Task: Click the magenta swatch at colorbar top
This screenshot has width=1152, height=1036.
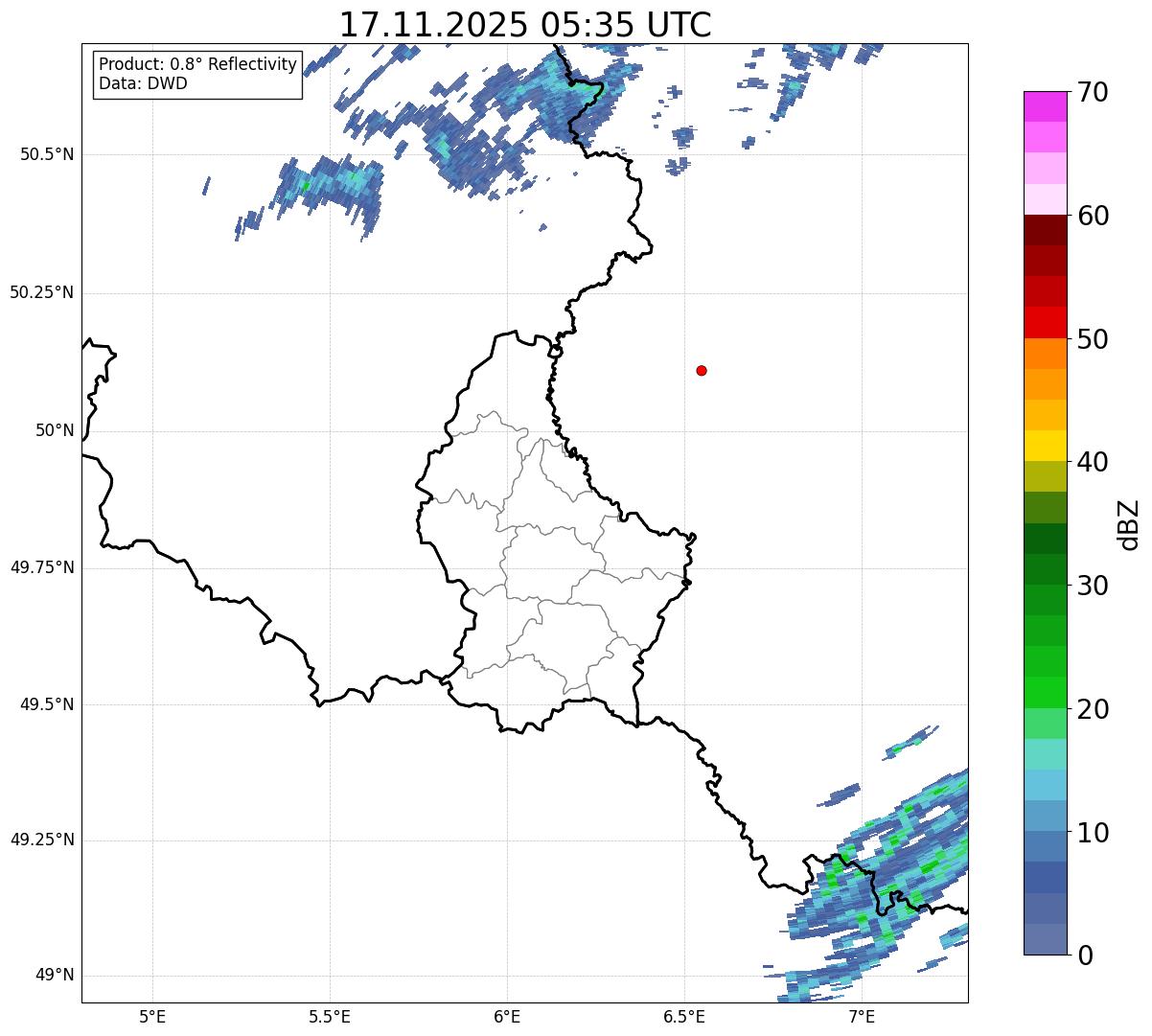Action: point(1046,107)
